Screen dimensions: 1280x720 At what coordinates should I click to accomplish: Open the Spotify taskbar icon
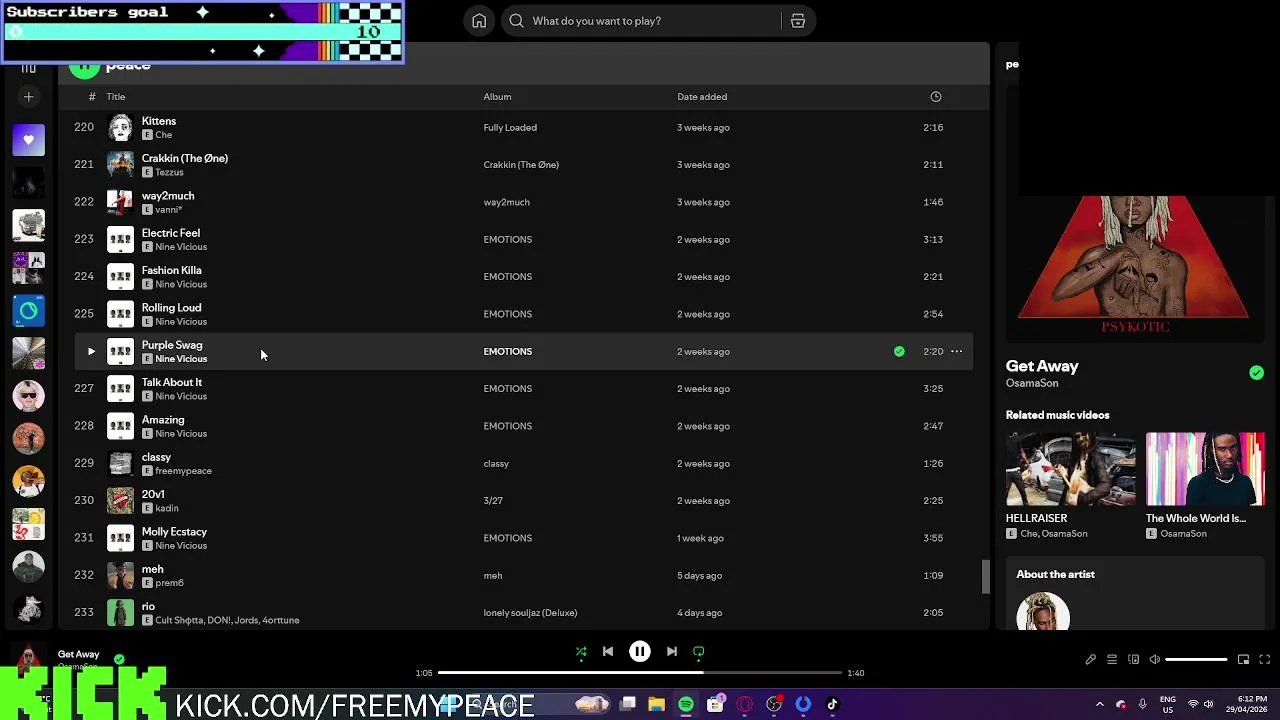click(686, 705)
